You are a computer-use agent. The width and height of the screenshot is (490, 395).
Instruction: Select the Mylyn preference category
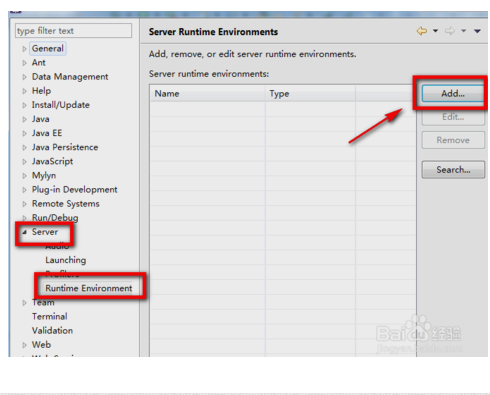click(x=44, y=176)
